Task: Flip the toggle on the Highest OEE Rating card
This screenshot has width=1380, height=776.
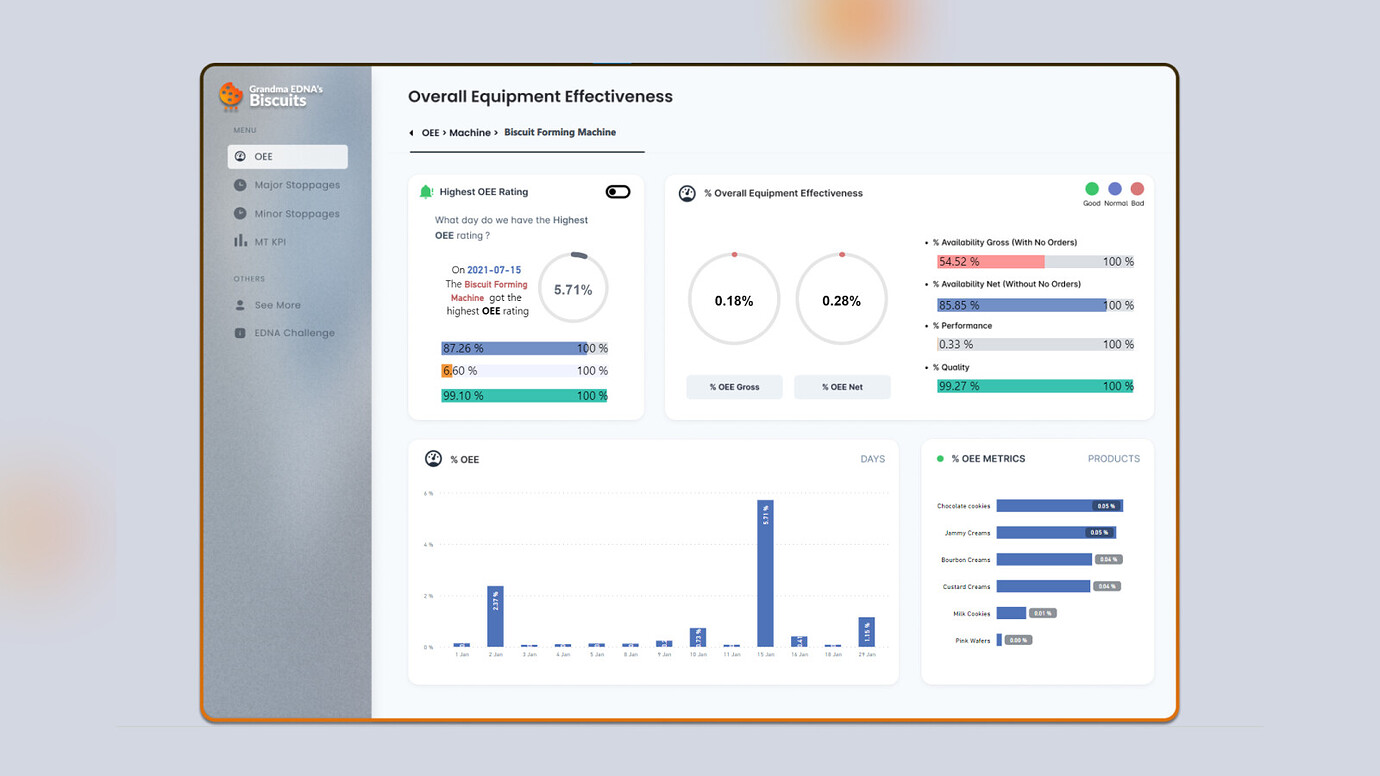Action: click(617, 190)
